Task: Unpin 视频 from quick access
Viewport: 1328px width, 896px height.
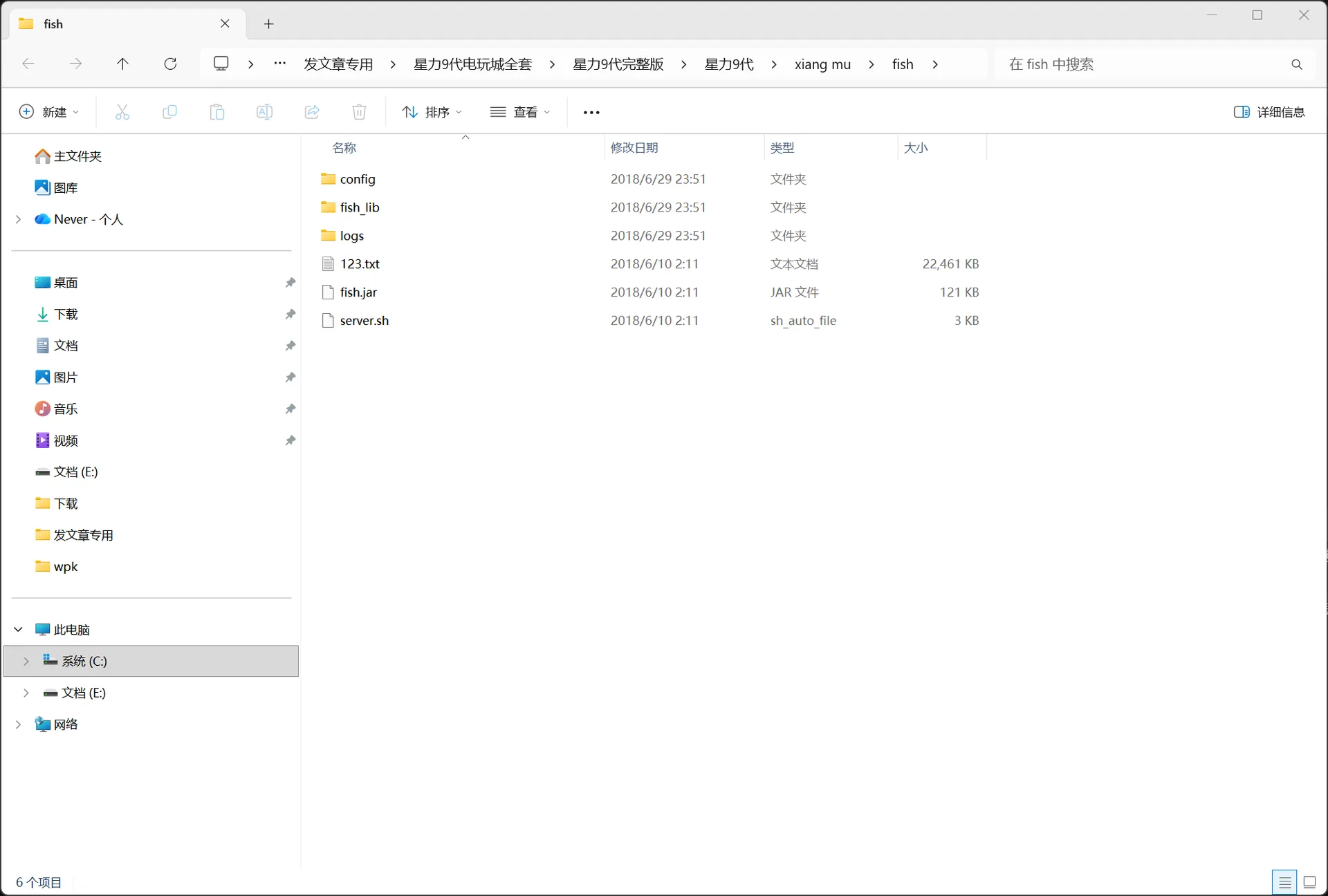Action: 290,440
